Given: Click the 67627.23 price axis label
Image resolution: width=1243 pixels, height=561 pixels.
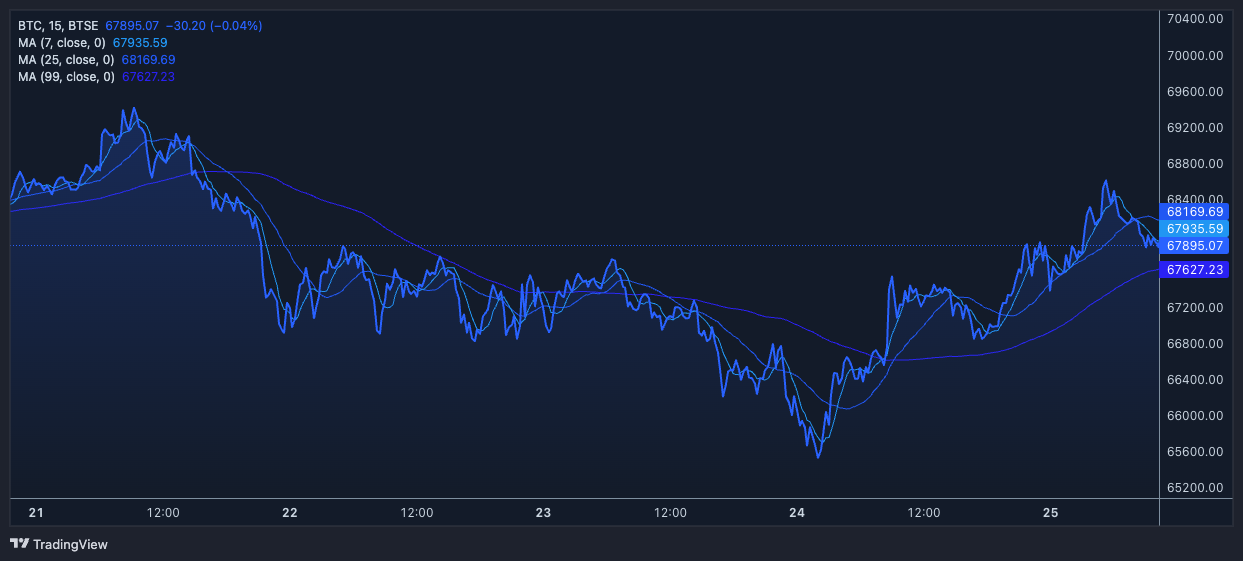Looking at the screenshot, I should point(1195,270).
